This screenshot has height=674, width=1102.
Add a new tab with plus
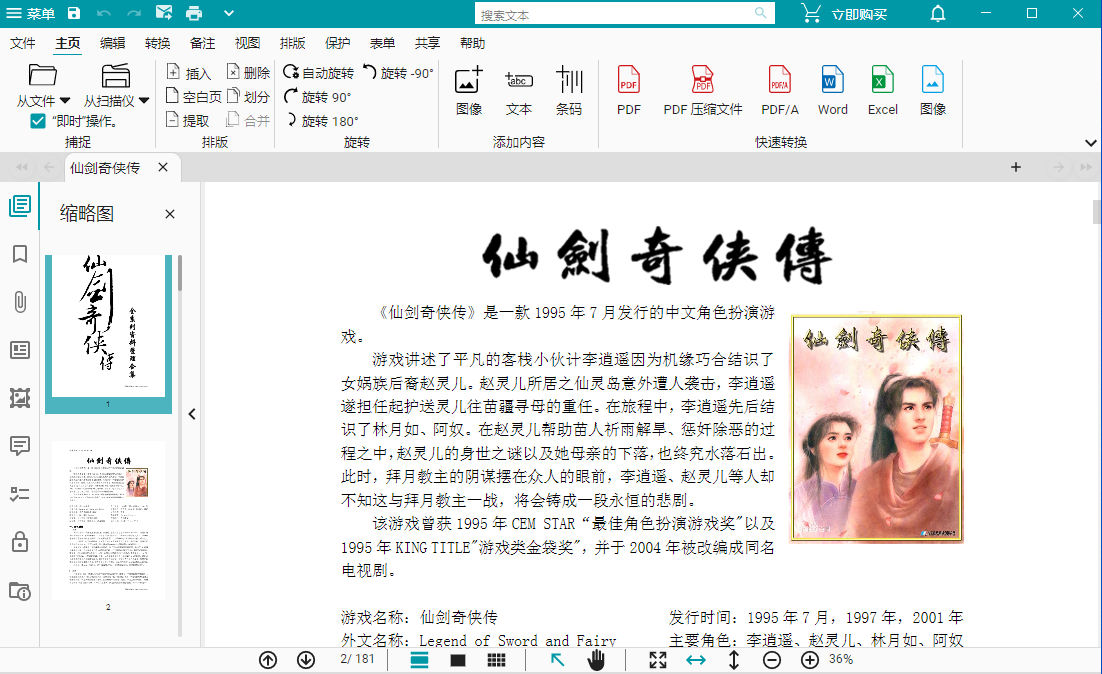coord(1016,167)
